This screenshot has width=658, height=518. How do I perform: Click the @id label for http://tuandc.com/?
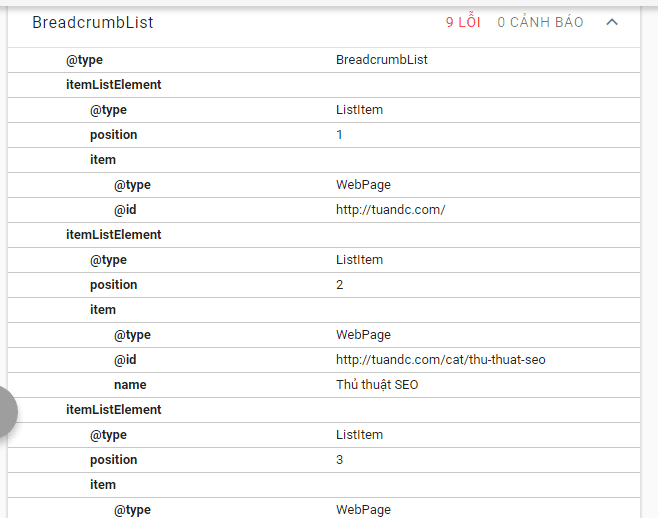(x=125, y=210)
